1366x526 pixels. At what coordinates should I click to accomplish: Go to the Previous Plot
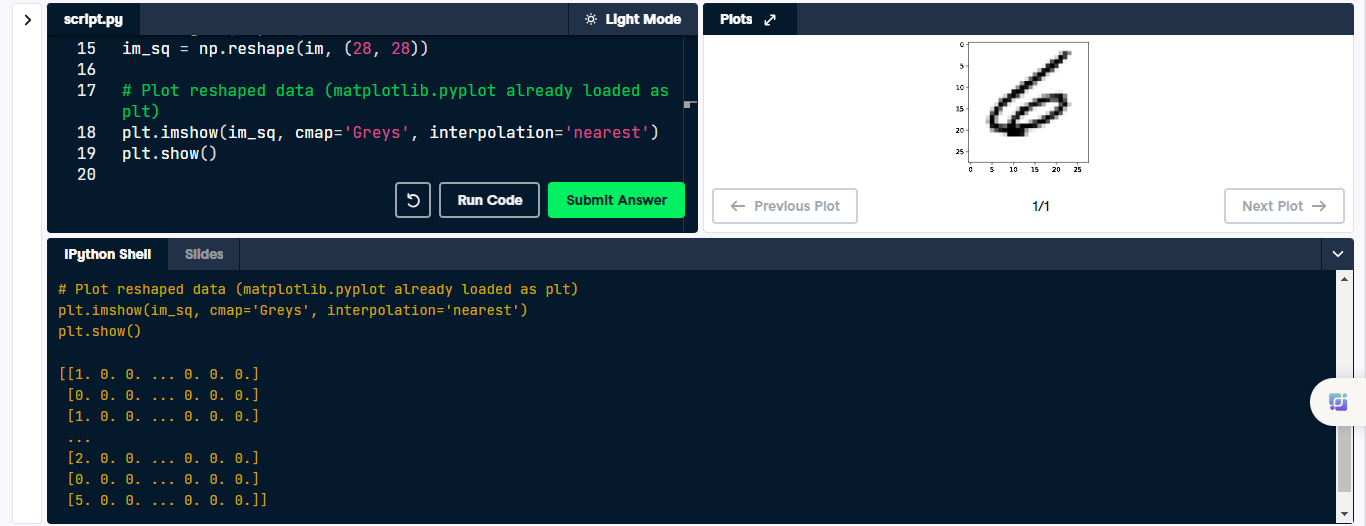tap(785, 206)
